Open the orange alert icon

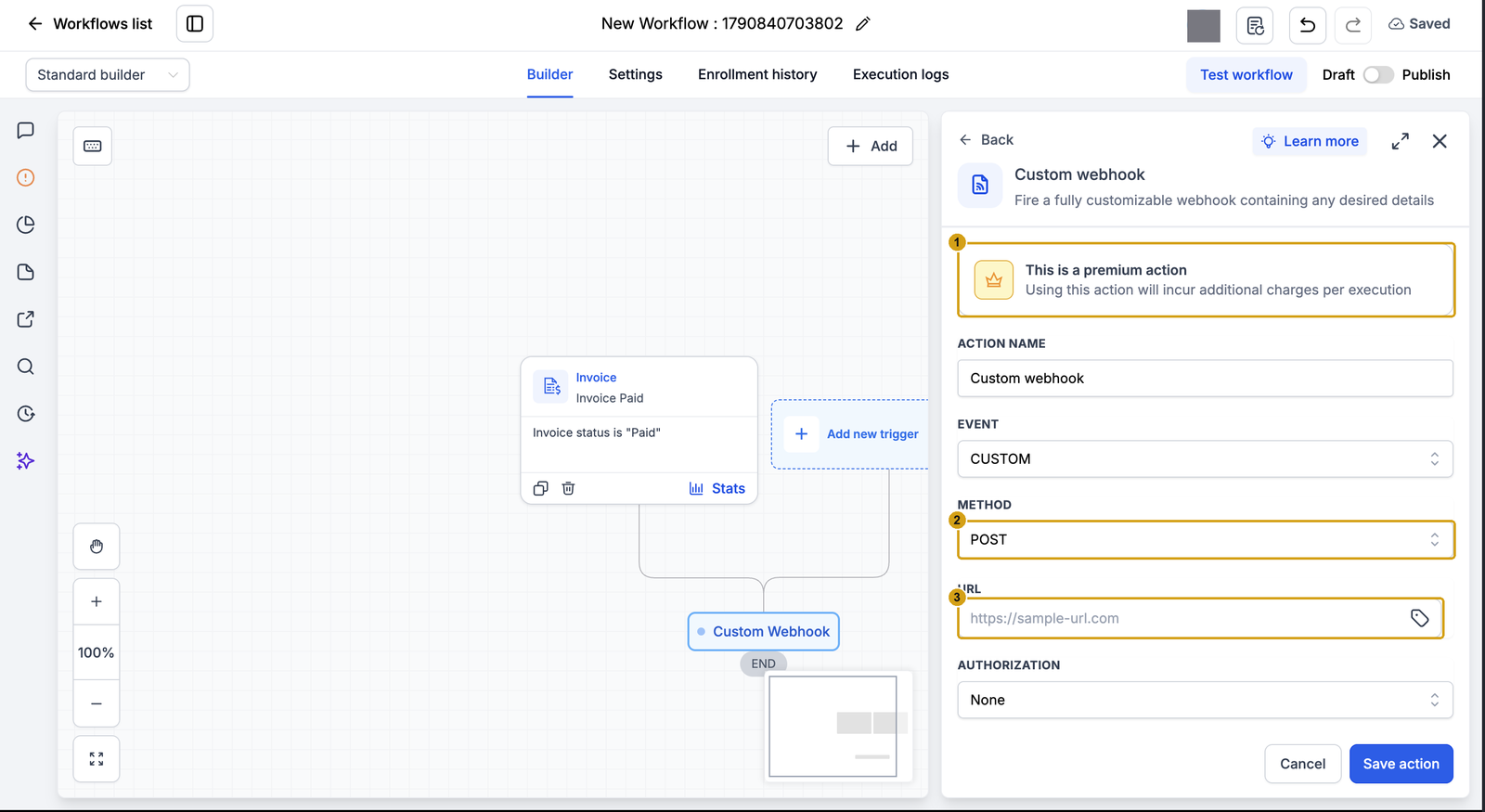pyautogui.click(x=26, y=177)
